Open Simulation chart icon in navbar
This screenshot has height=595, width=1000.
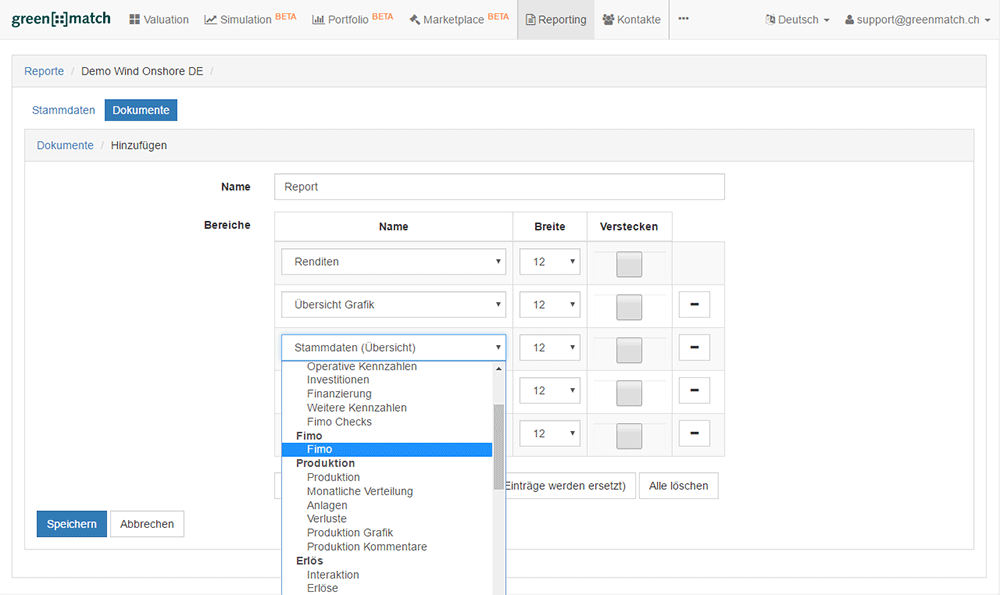[x=210, y=20]
